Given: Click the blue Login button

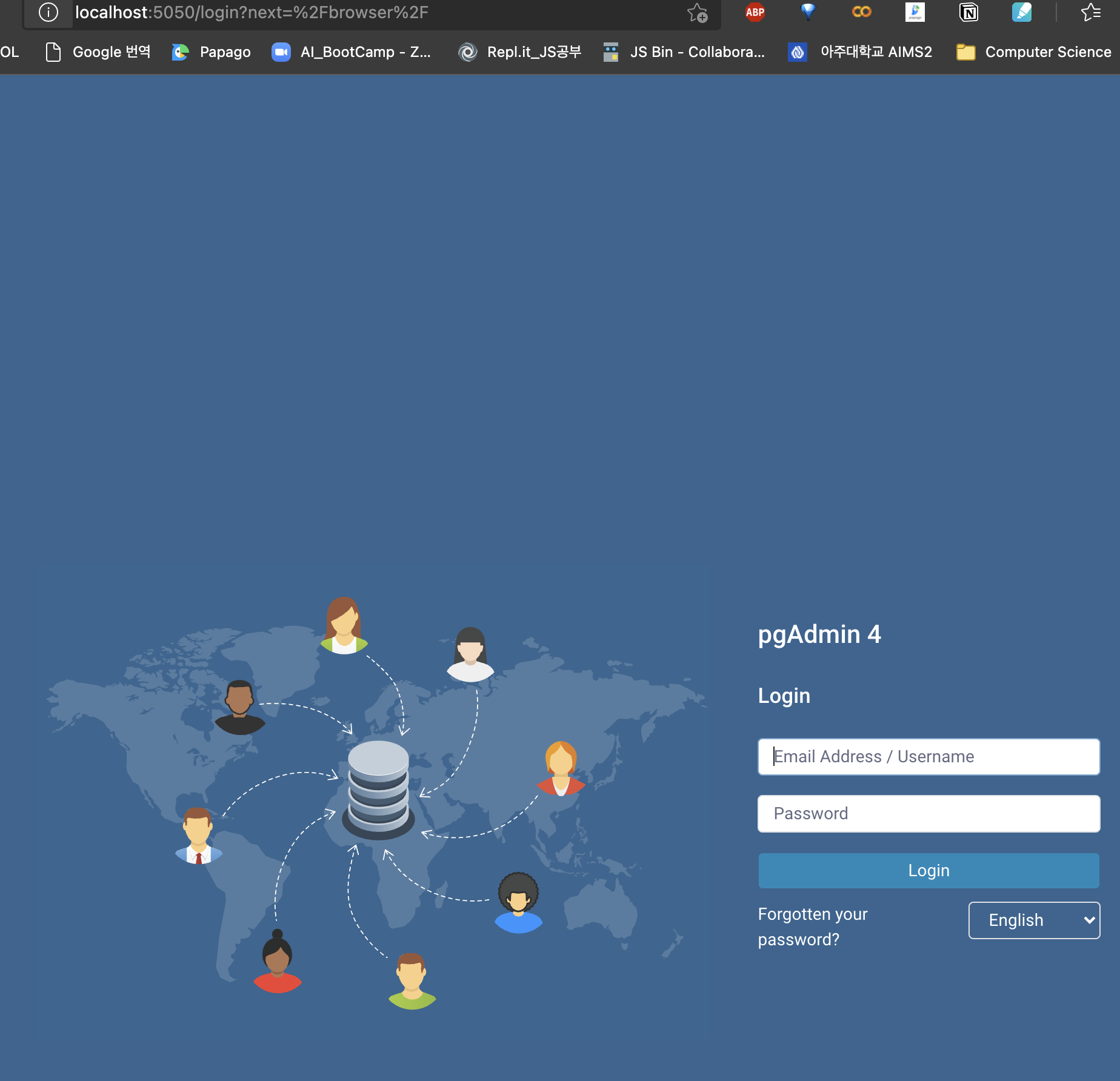Looking at the screenshot, I should (928, 870).
